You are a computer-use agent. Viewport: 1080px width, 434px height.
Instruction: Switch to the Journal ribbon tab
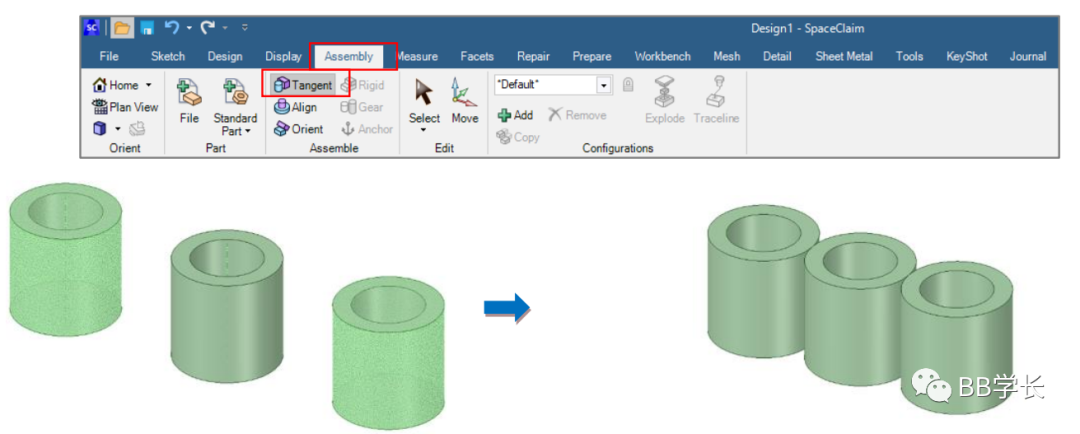[1028, 56]
